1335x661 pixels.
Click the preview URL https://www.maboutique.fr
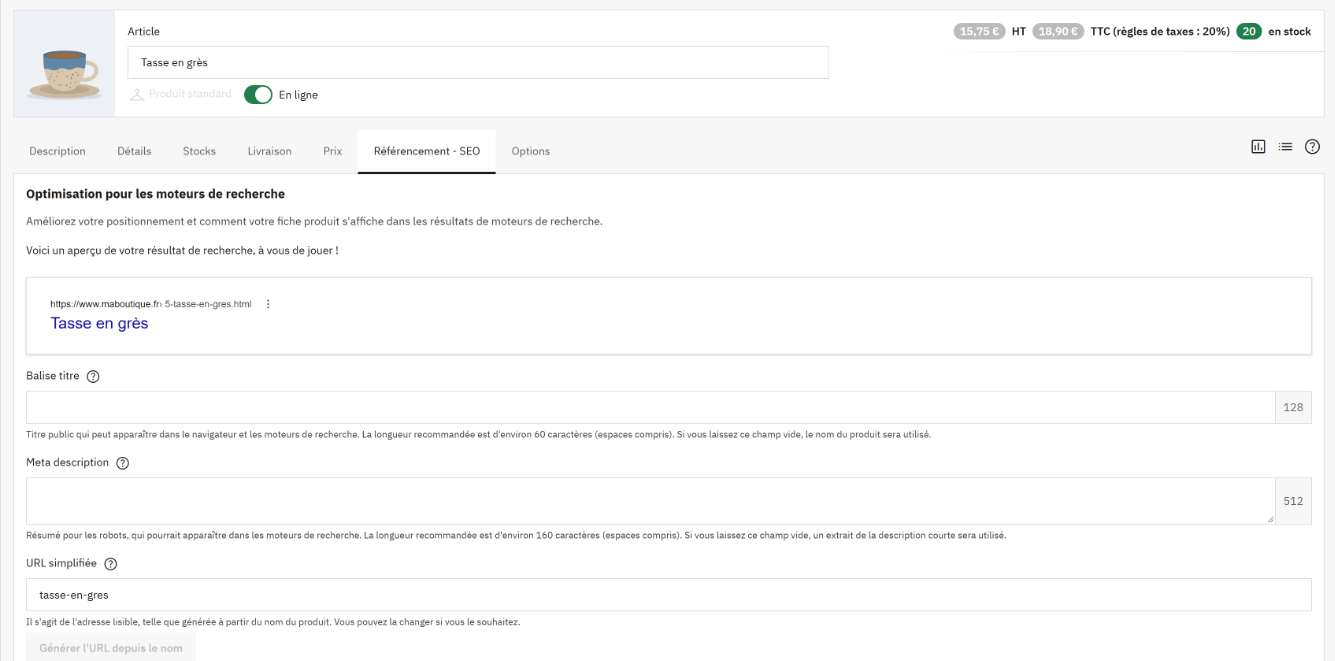coord(106,304)
